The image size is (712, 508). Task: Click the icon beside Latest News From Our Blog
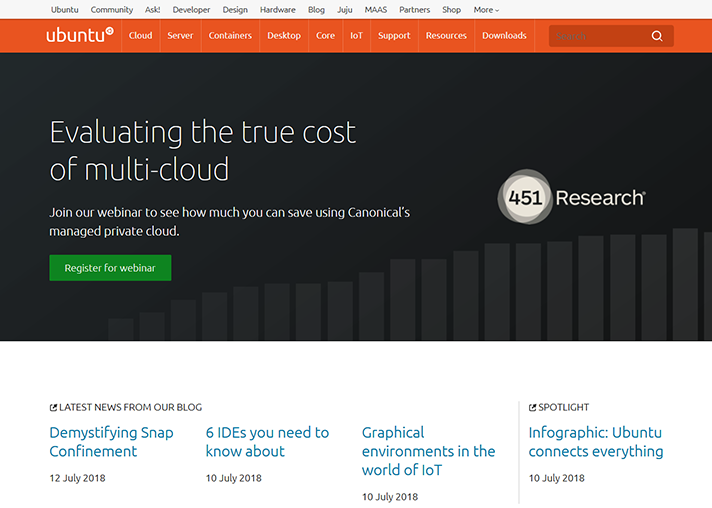click(54, 407)
